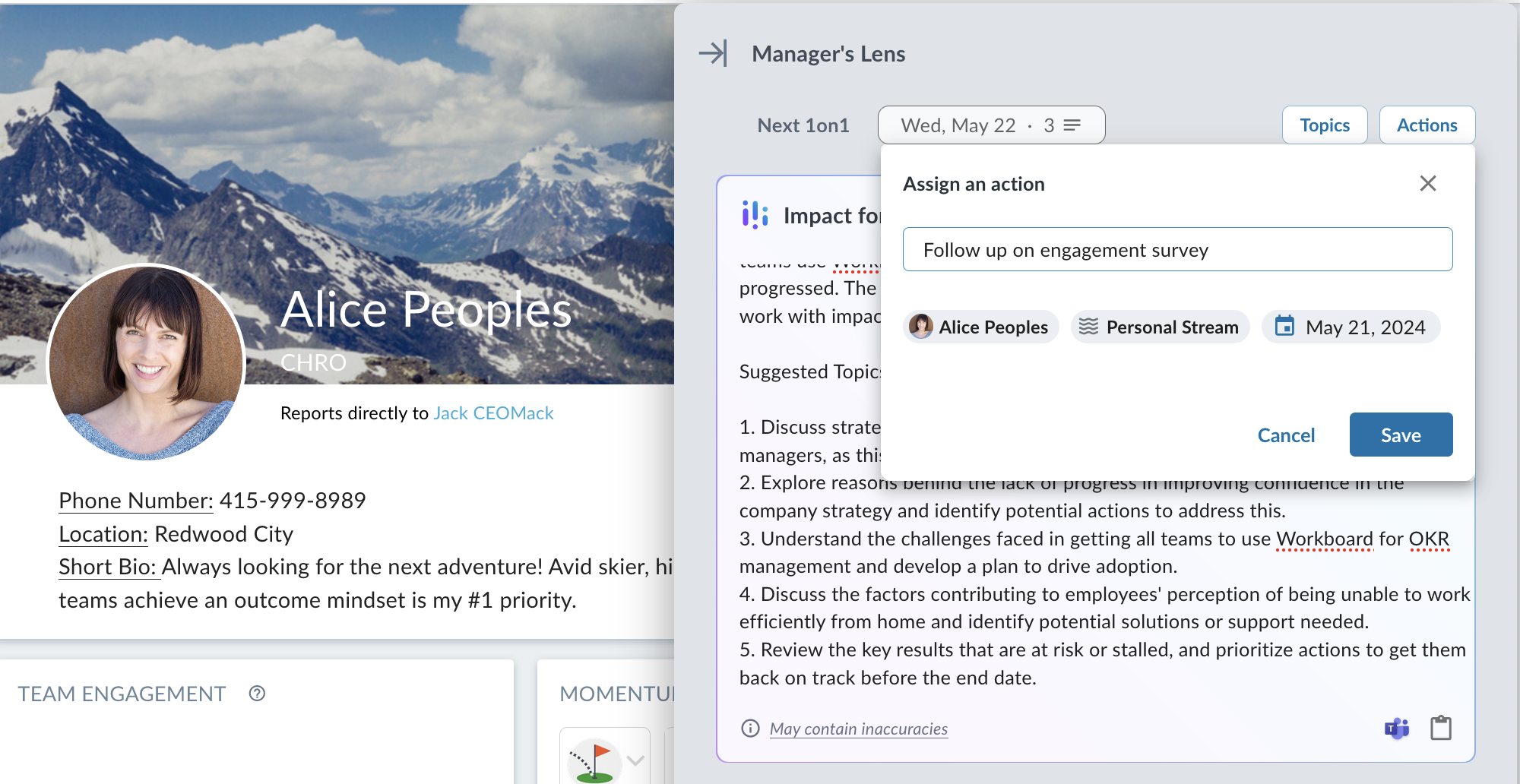
Task: Click the OKR word in topic 3
Action: click(x=1429, y=539)
